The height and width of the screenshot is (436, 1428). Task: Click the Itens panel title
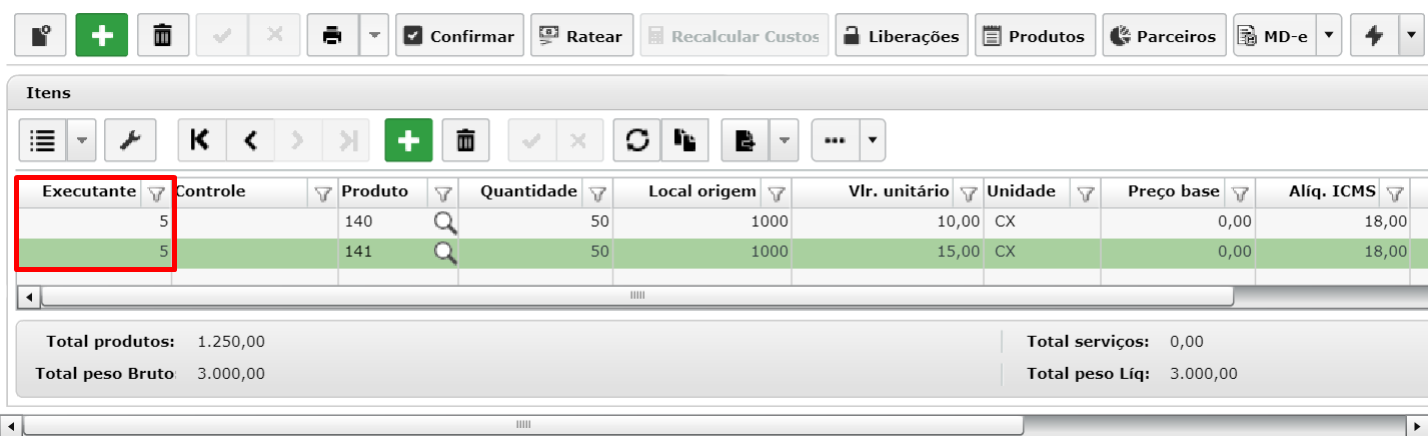pyautogui.click(x=48, y=92)
